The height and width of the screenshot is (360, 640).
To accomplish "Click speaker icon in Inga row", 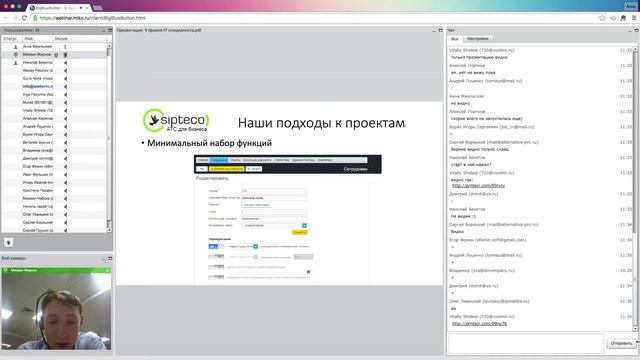I will coord(65,94).
